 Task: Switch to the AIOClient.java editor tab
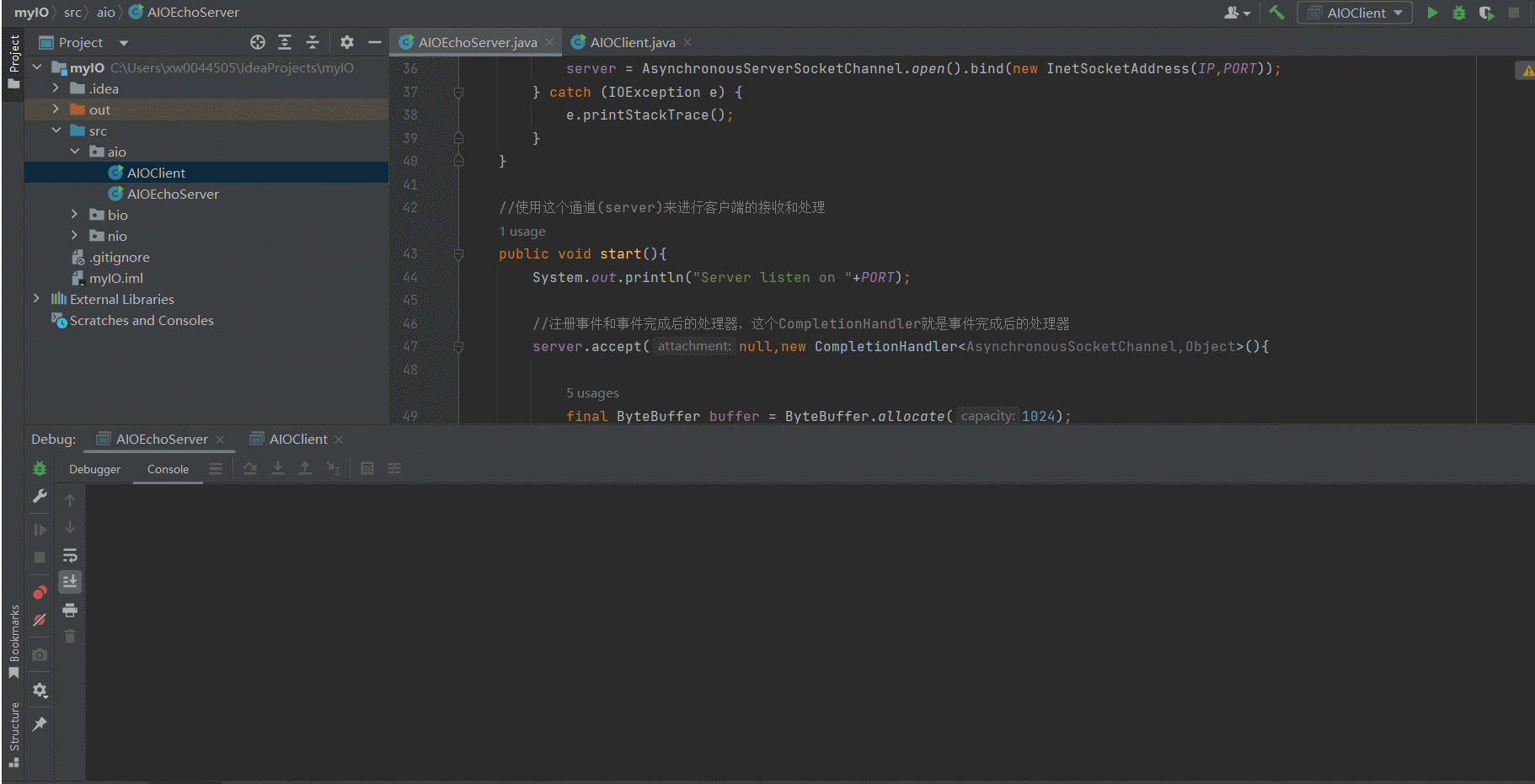(632, 42)
